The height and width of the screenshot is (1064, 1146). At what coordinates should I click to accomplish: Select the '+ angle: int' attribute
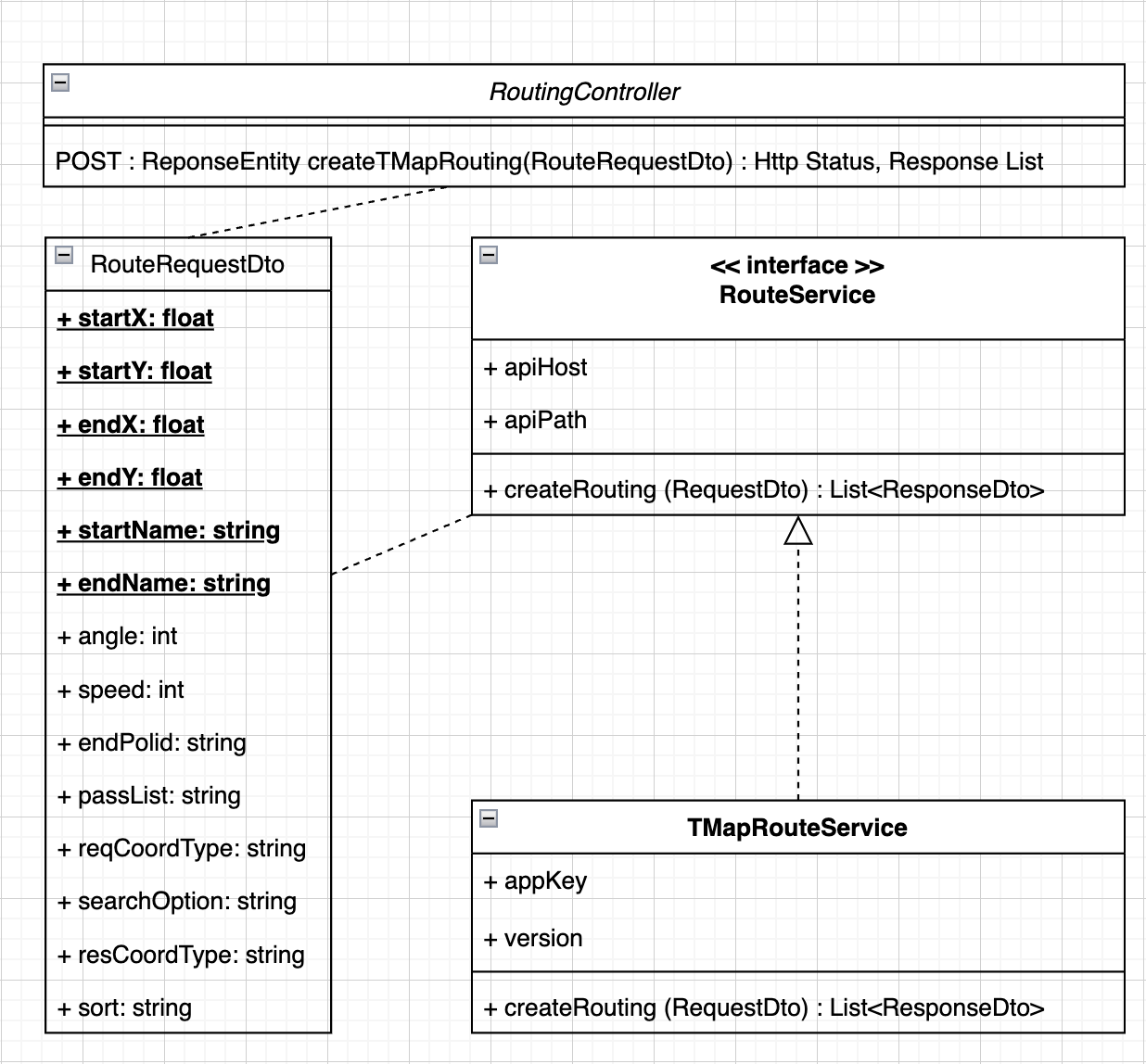(x=117, y=636)
